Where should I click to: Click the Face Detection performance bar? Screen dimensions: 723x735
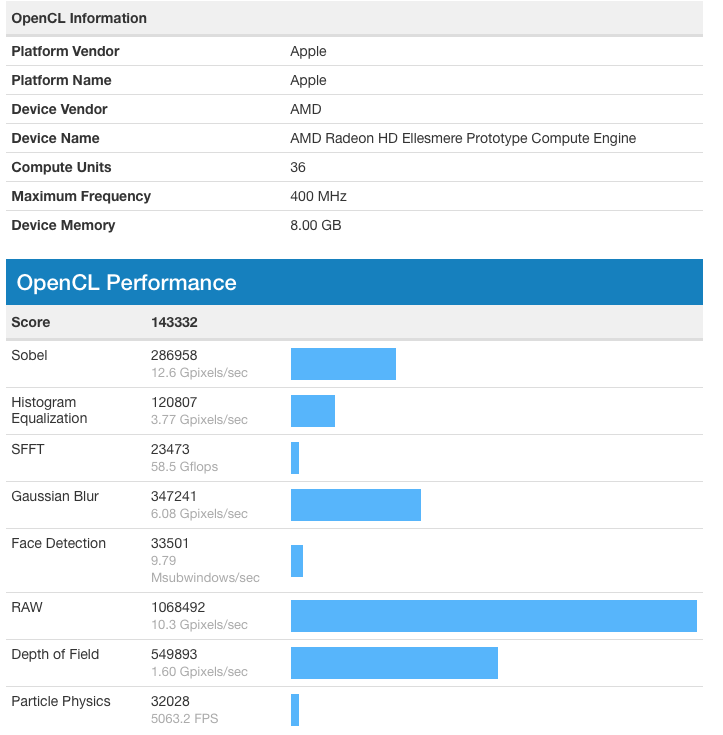pos(297,561)
